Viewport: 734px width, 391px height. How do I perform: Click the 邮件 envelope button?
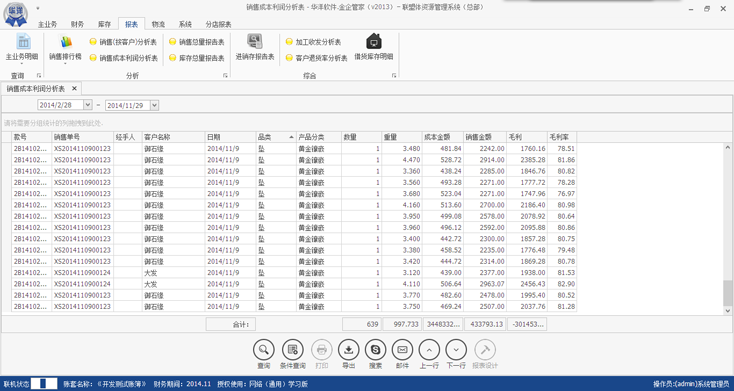click(402, 349)
